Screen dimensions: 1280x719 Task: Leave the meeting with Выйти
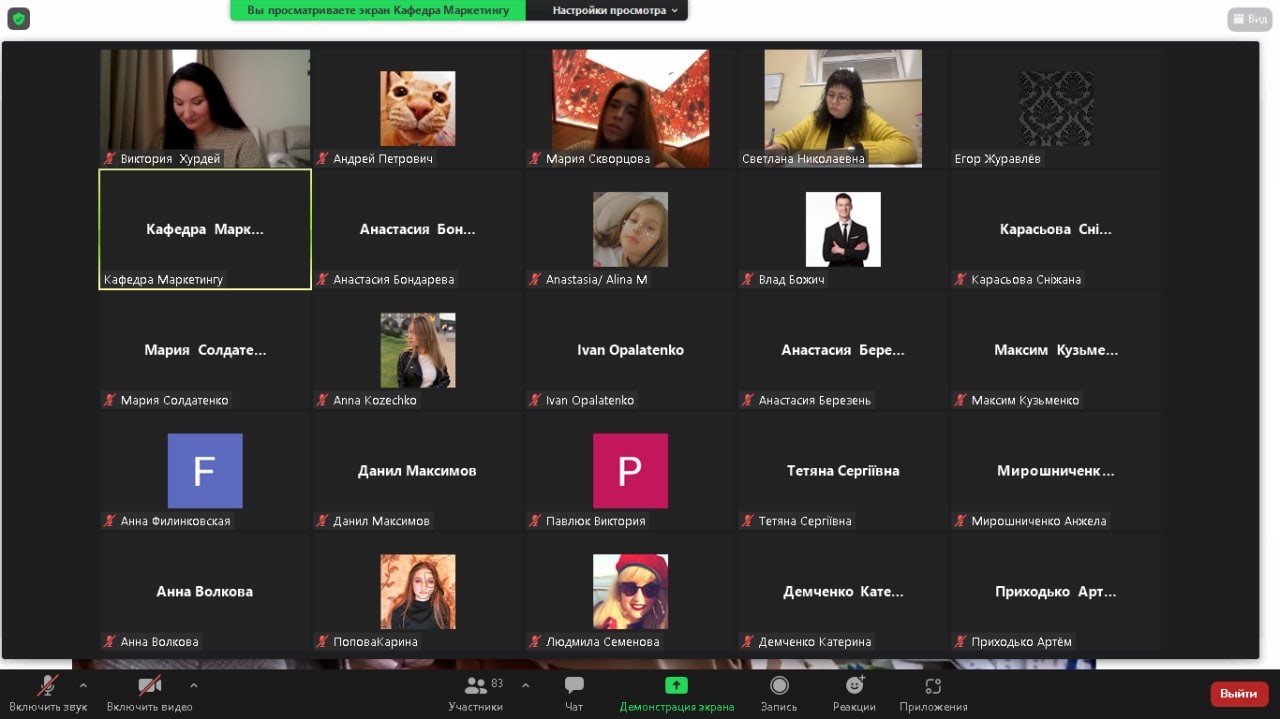click(x=1238, y=694)
